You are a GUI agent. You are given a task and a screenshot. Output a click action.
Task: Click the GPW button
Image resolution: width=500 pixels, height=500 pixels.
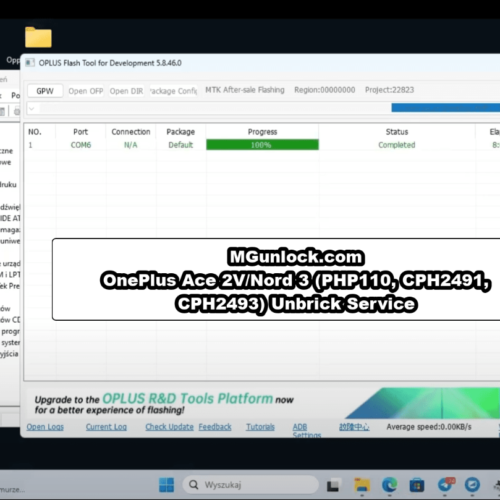coord(45,91)
